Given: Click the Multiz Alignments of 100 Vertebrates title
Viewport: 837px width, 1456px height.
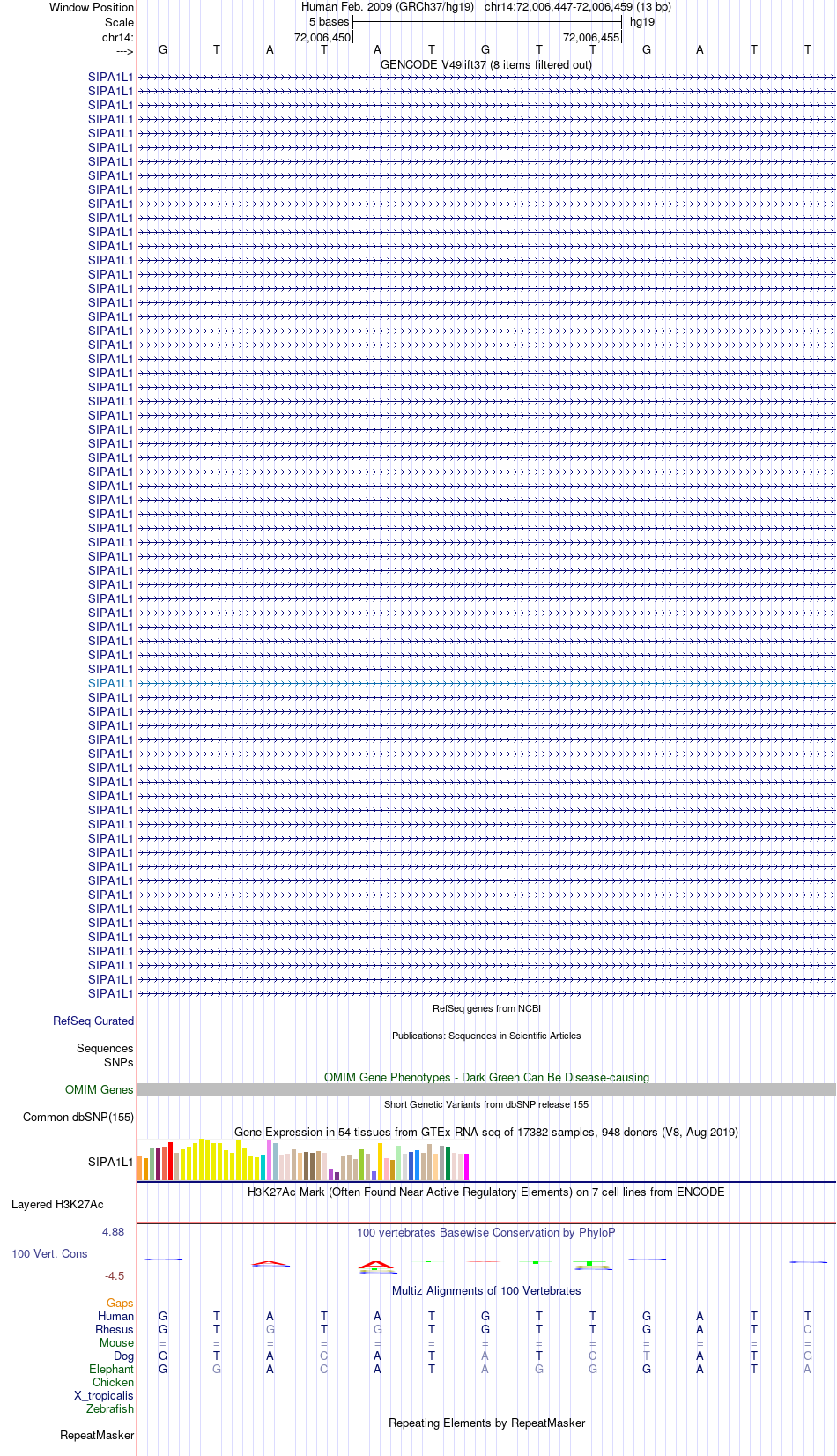Looking at the screenshot, I should (486, 1290).
